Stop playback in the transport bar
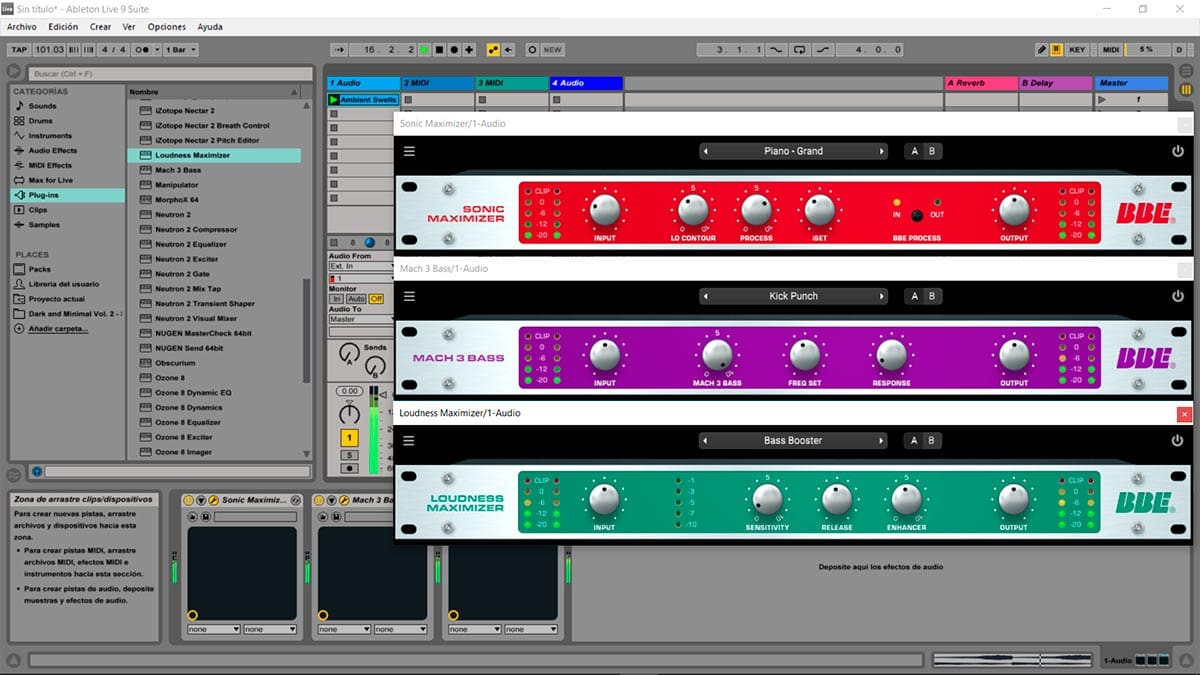The height and width of the screenshot is (675, 1200). (439, 49)
